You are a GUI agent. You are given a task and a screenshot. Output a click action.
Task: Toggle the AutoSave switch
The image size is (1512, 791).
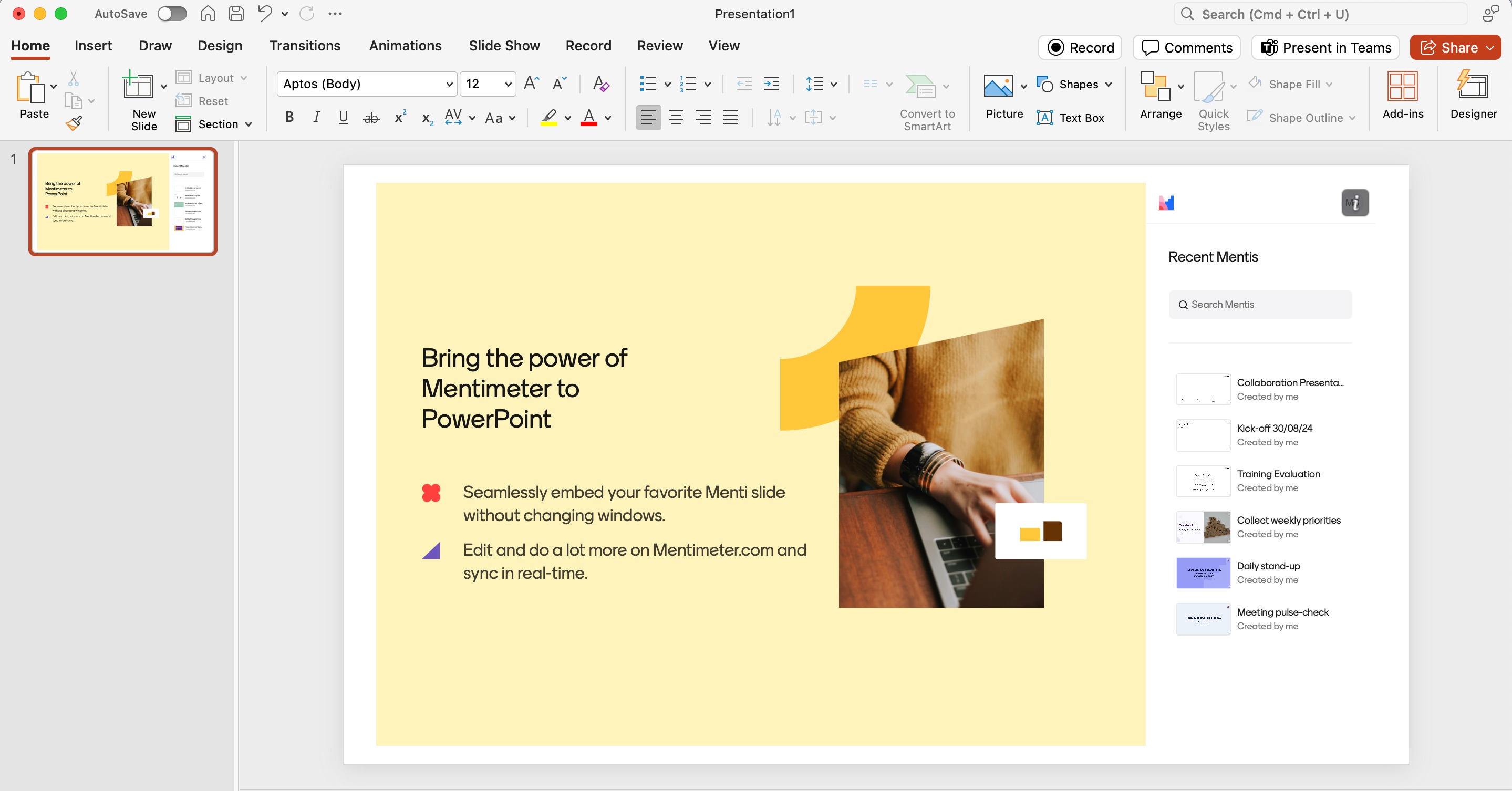(x=172, y=14)
